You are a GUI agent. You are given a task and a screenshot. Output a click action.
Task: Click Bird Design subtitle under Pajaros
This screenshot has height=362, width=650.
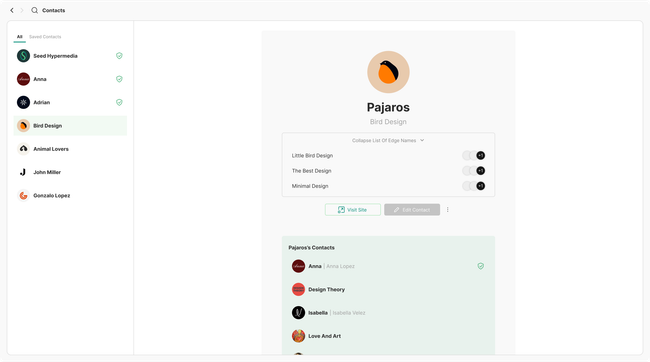tap(388, 121)
